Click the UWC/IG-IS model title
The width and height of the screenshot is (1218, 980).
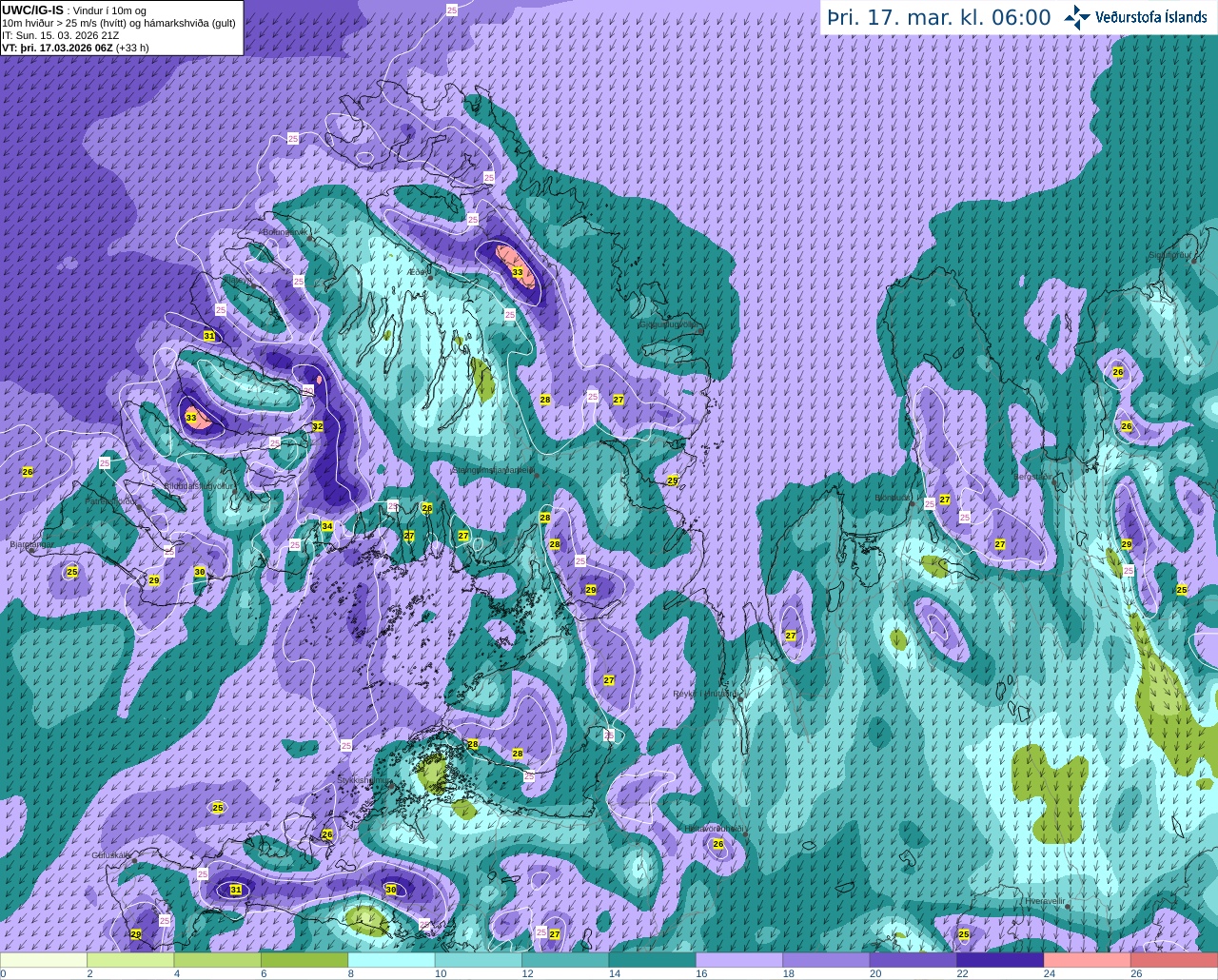(x=33, y=10)
